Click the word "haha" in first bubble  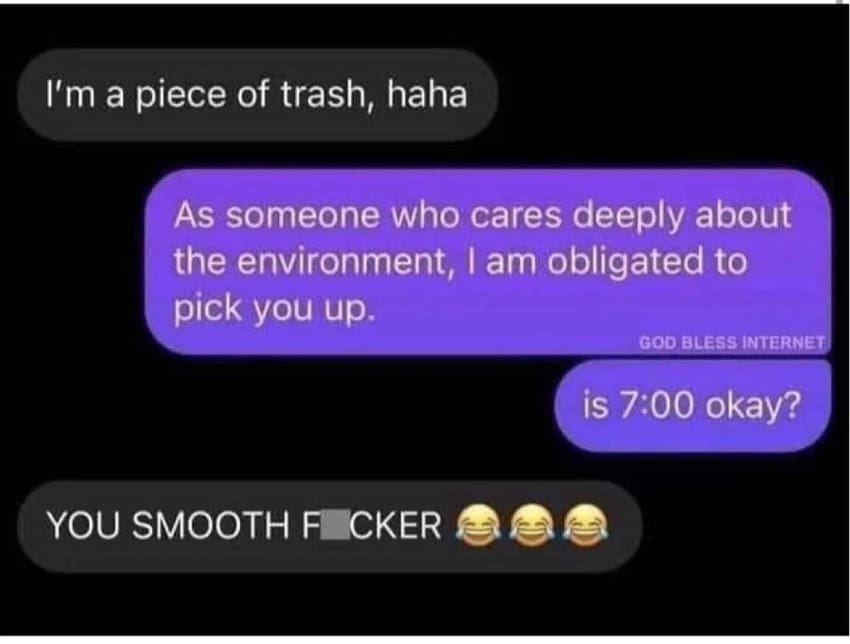(x=426, y=94)
